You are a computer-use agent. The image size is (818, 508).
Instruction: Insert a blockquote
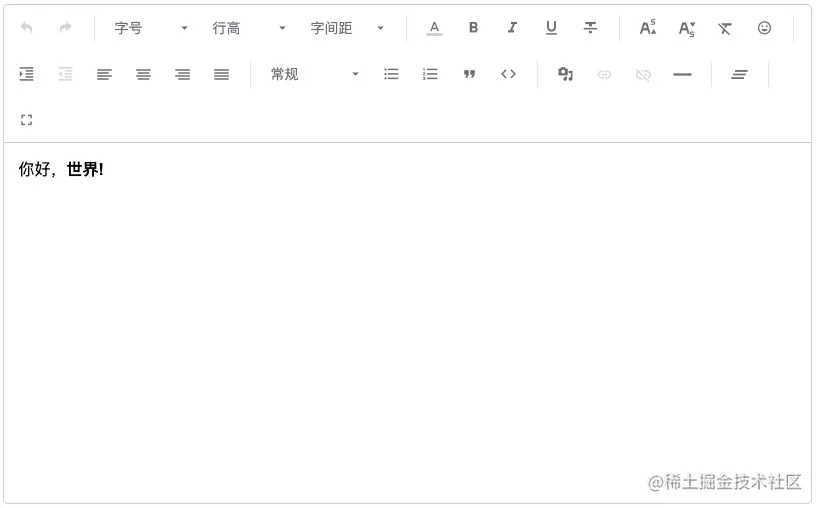(x=470, y=75)
